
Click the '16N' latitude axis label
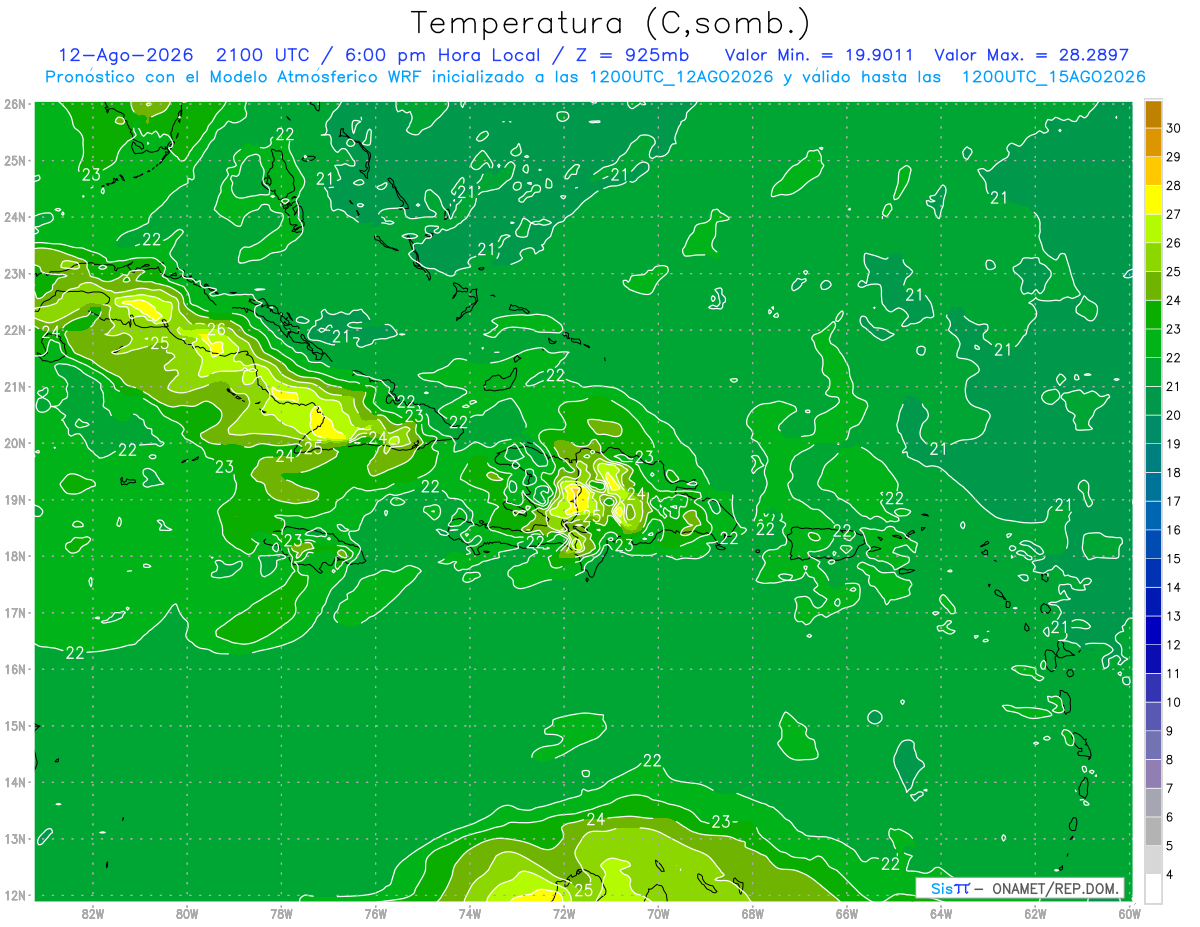click(x=14, y=669)
